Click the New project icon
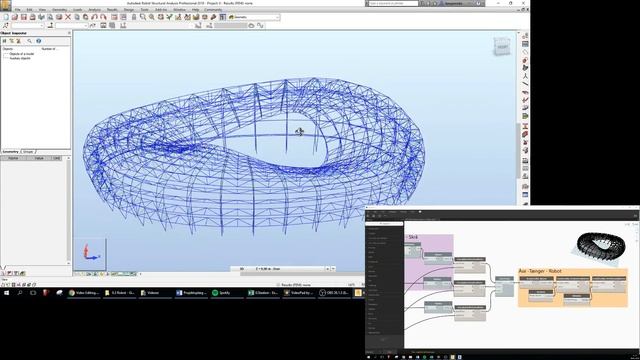 click(x=6, y=17)
